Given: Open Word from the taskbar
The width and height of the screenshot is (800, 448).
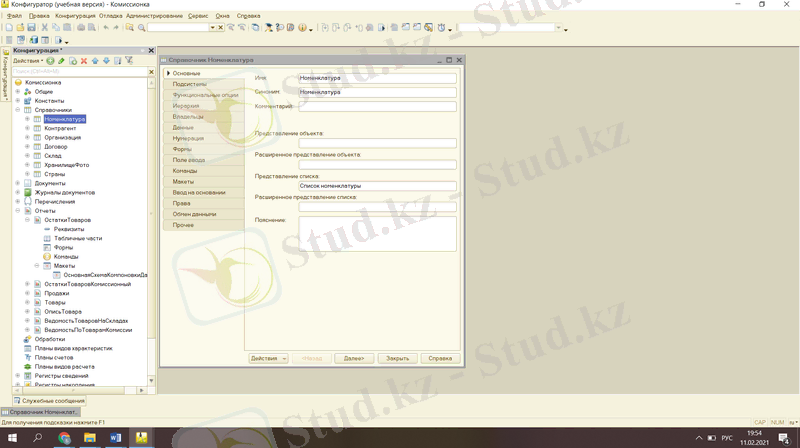Looking at the screenshot, I should pos(115,438).
